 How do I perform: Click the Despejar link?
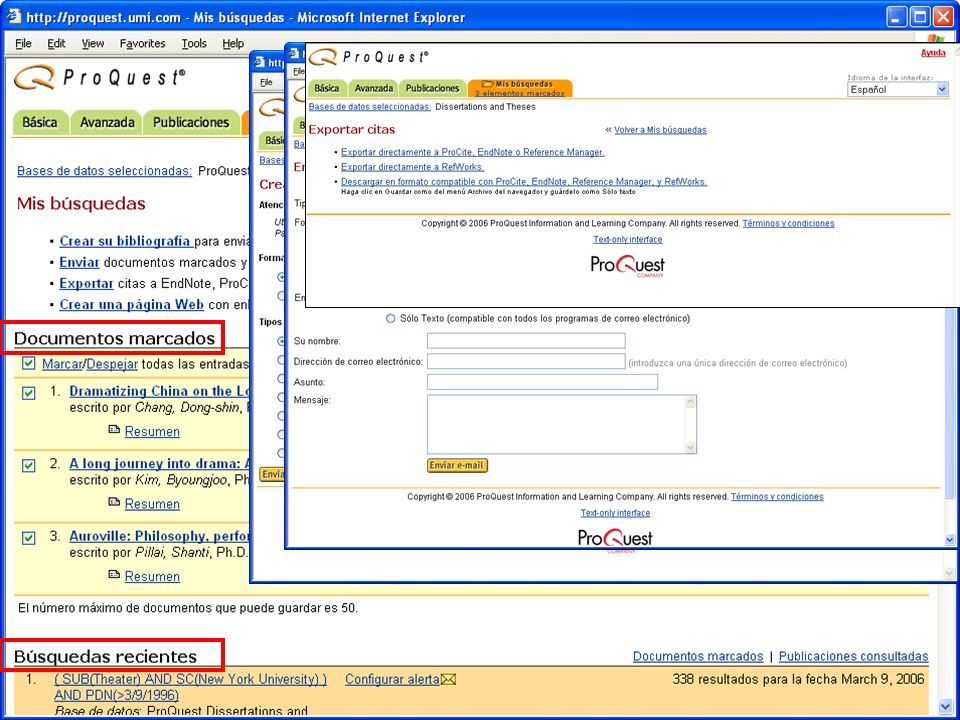pyautogui.click(x=112, y=364)
